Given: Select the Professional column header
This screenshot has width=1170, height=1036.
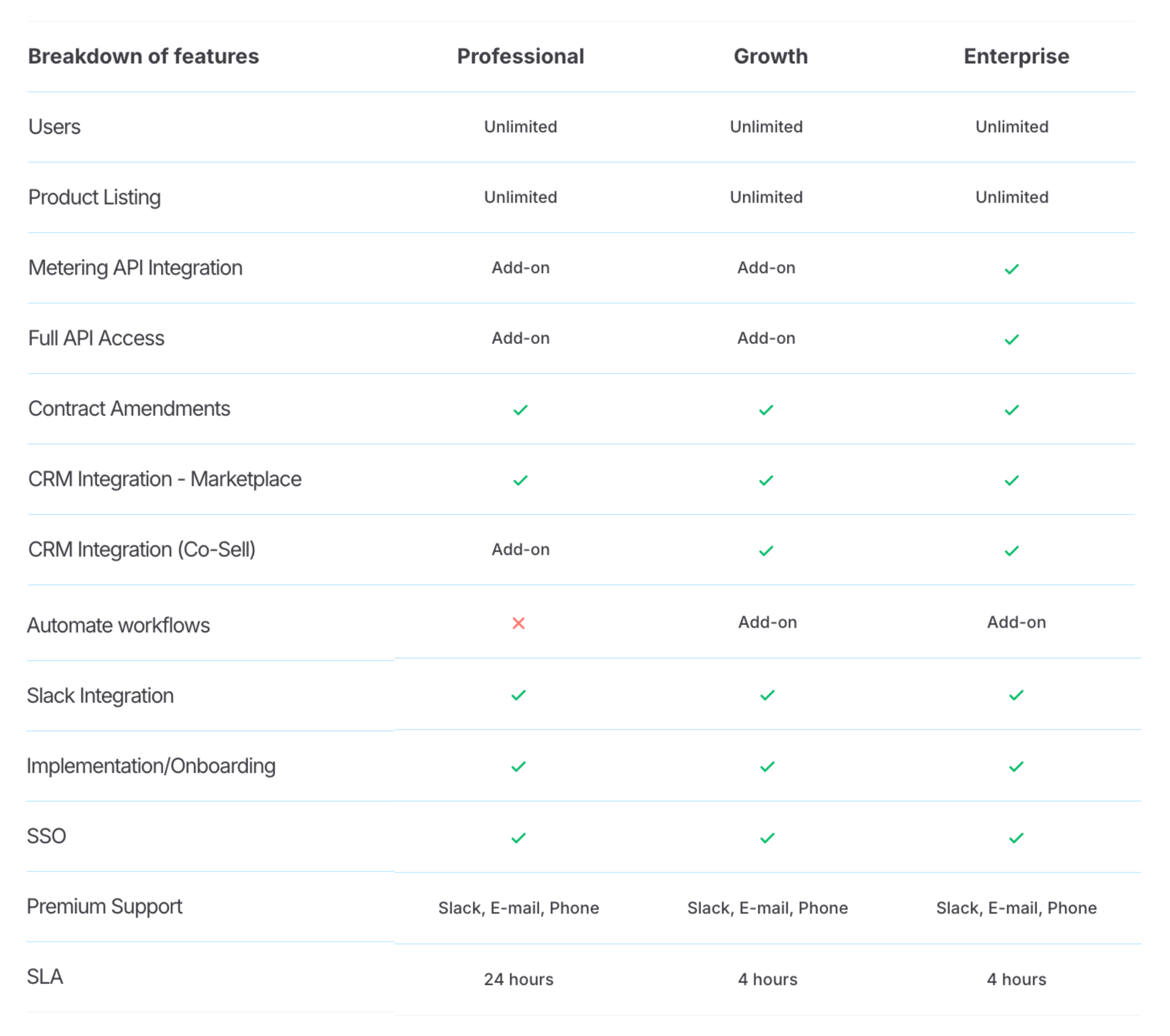Looking at the screenshot, I should (x=520, y=56).
